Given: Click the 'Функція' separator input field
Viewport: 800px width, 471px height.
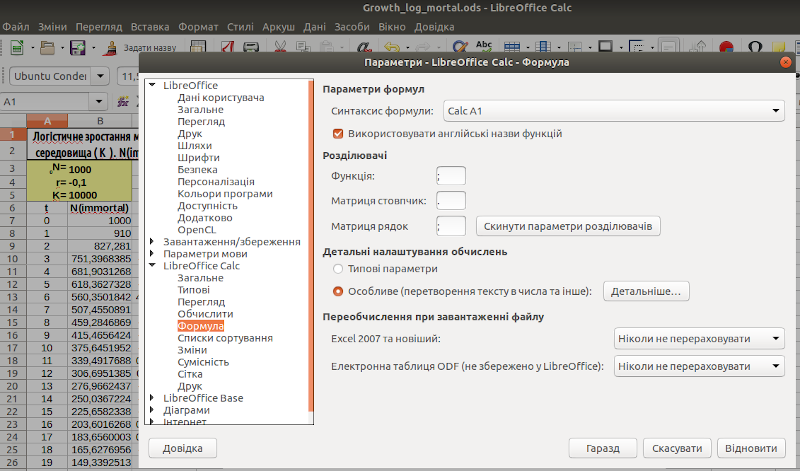Looking at the screenshot, I should click(x=451, y=176).
